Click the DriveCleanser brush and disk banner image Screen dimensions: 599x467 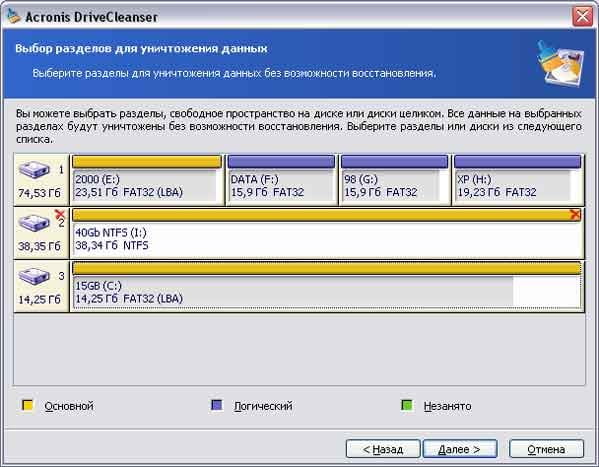[x=560, y=63]
